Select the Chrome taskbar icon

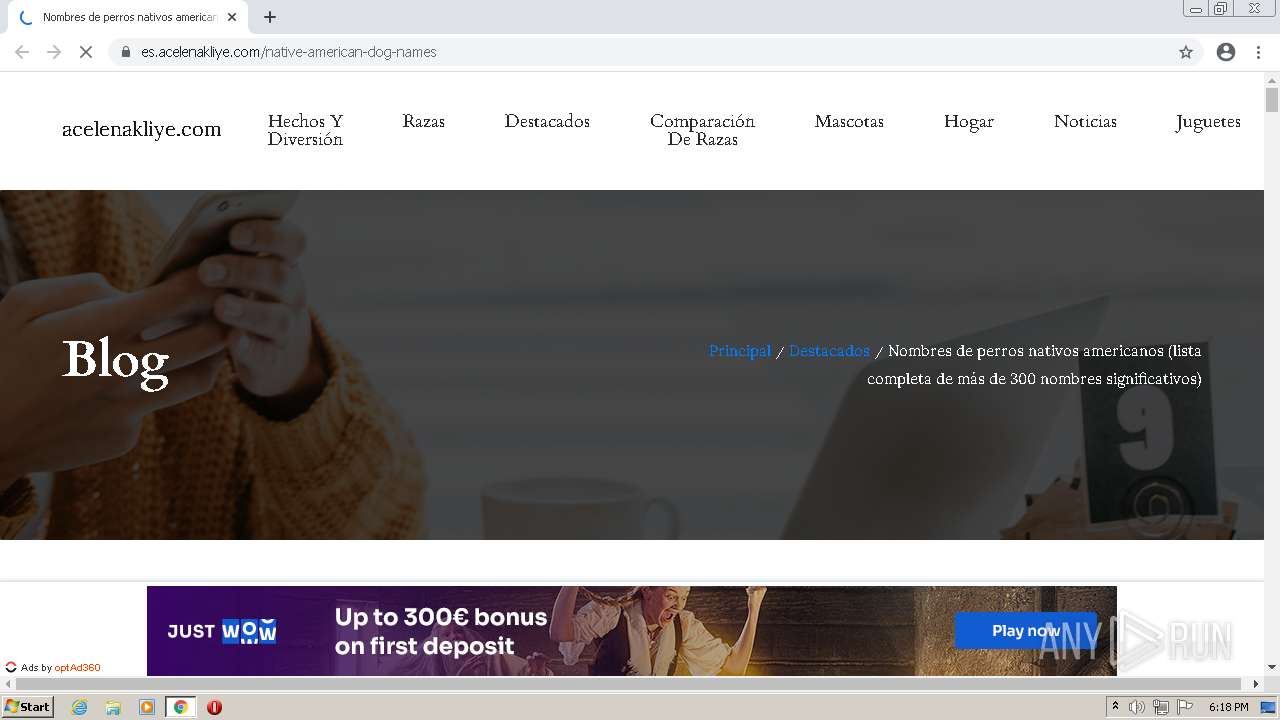tap(181, 707)
